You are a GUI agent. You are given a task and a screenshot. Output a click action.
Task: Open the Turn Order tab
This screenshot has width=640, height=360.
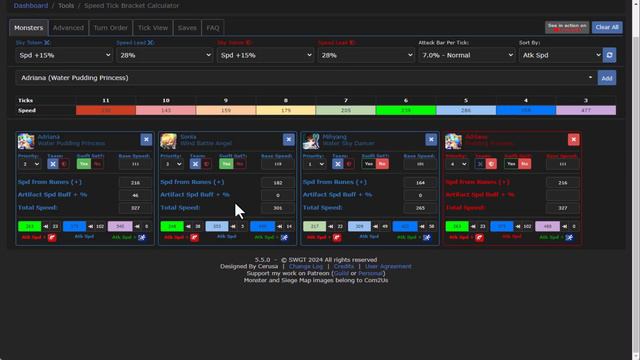coord(111,28)
